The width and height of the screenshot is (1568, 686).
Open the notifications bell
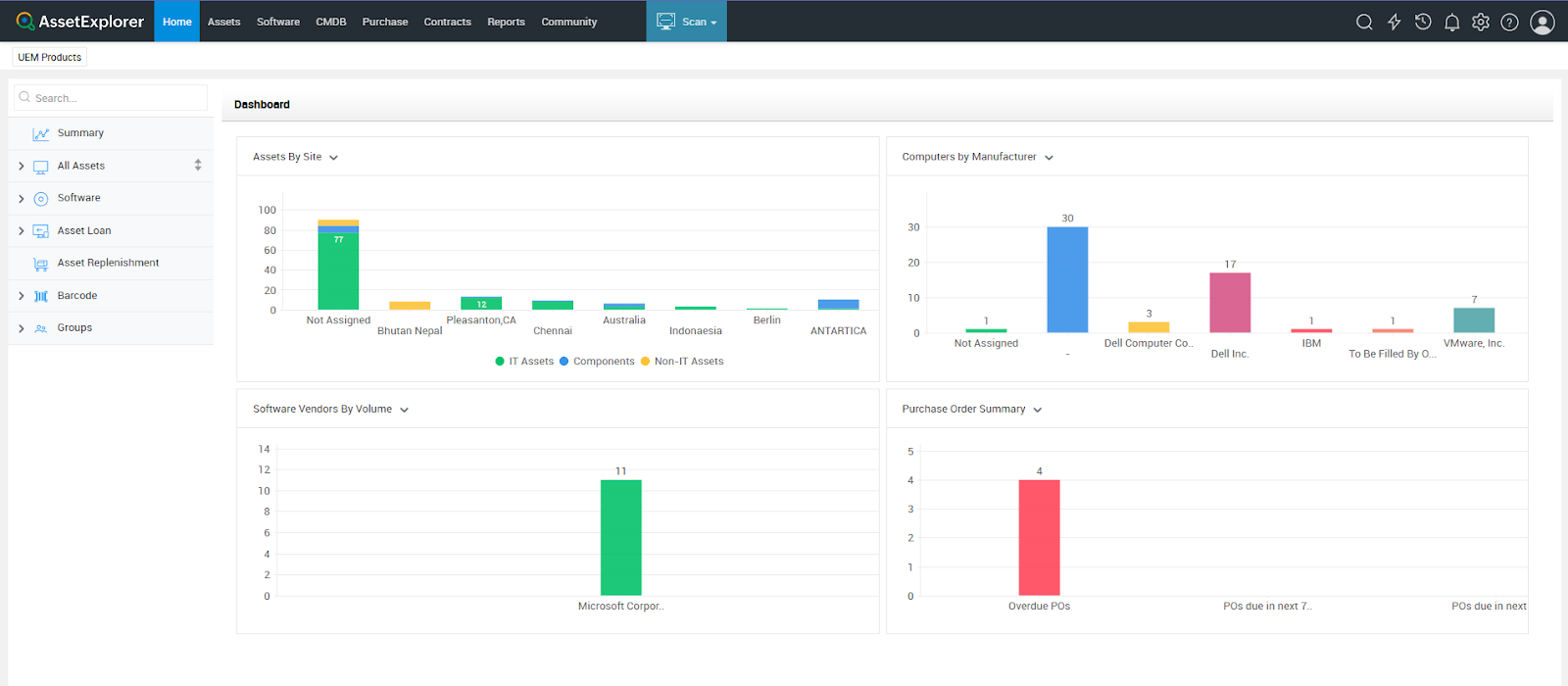click(1451, 22)
